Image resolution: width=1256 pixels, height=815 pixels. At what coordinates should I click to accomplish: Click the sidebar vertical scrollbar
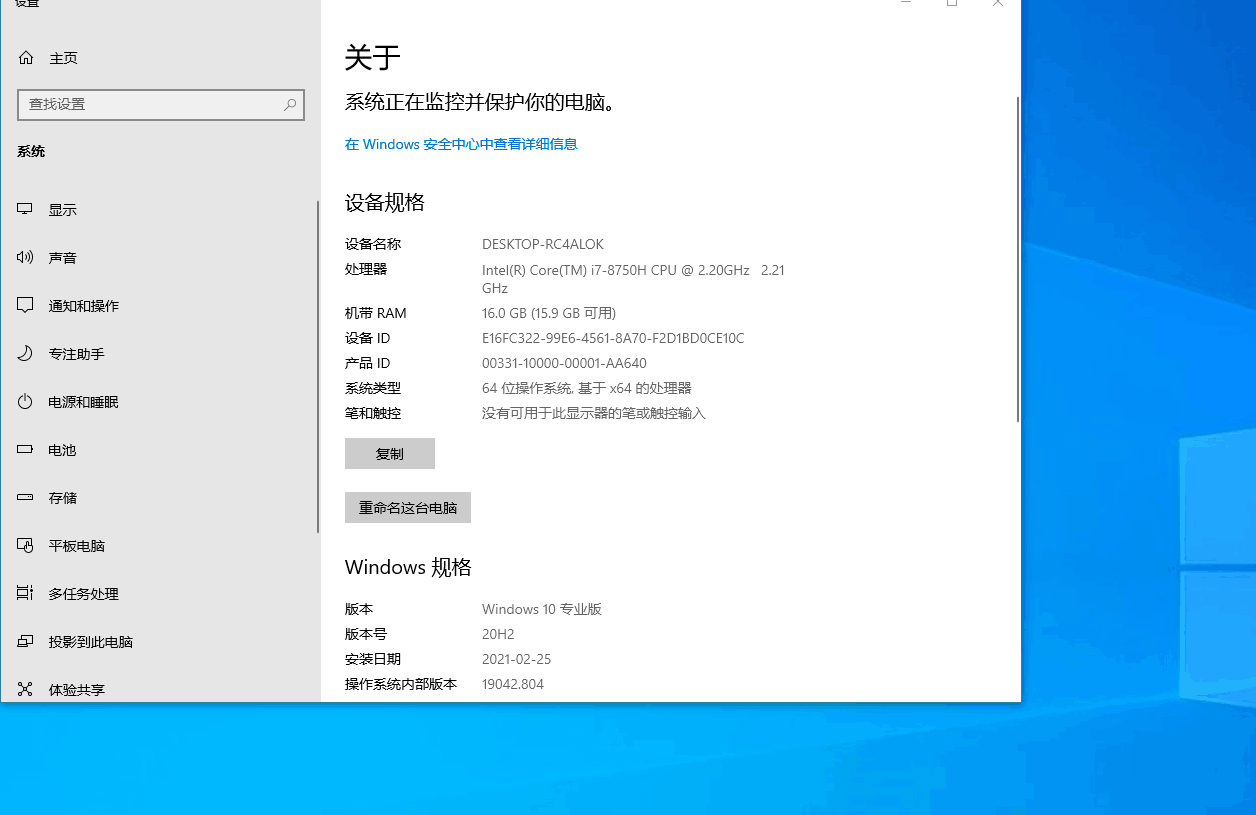tap(318, 366)
